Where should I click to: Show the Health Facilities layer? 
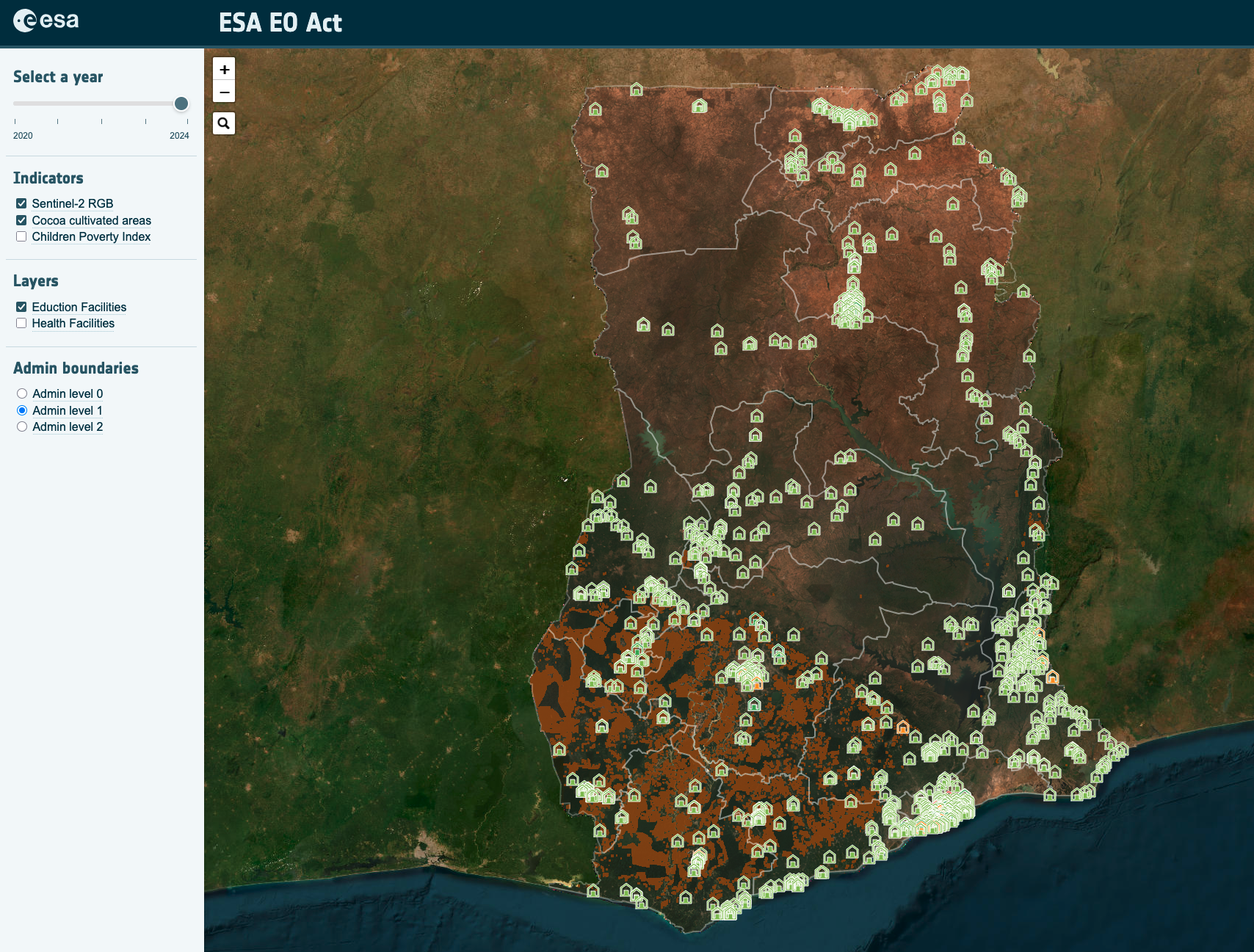pyautogui.click(x=21, y=323)
